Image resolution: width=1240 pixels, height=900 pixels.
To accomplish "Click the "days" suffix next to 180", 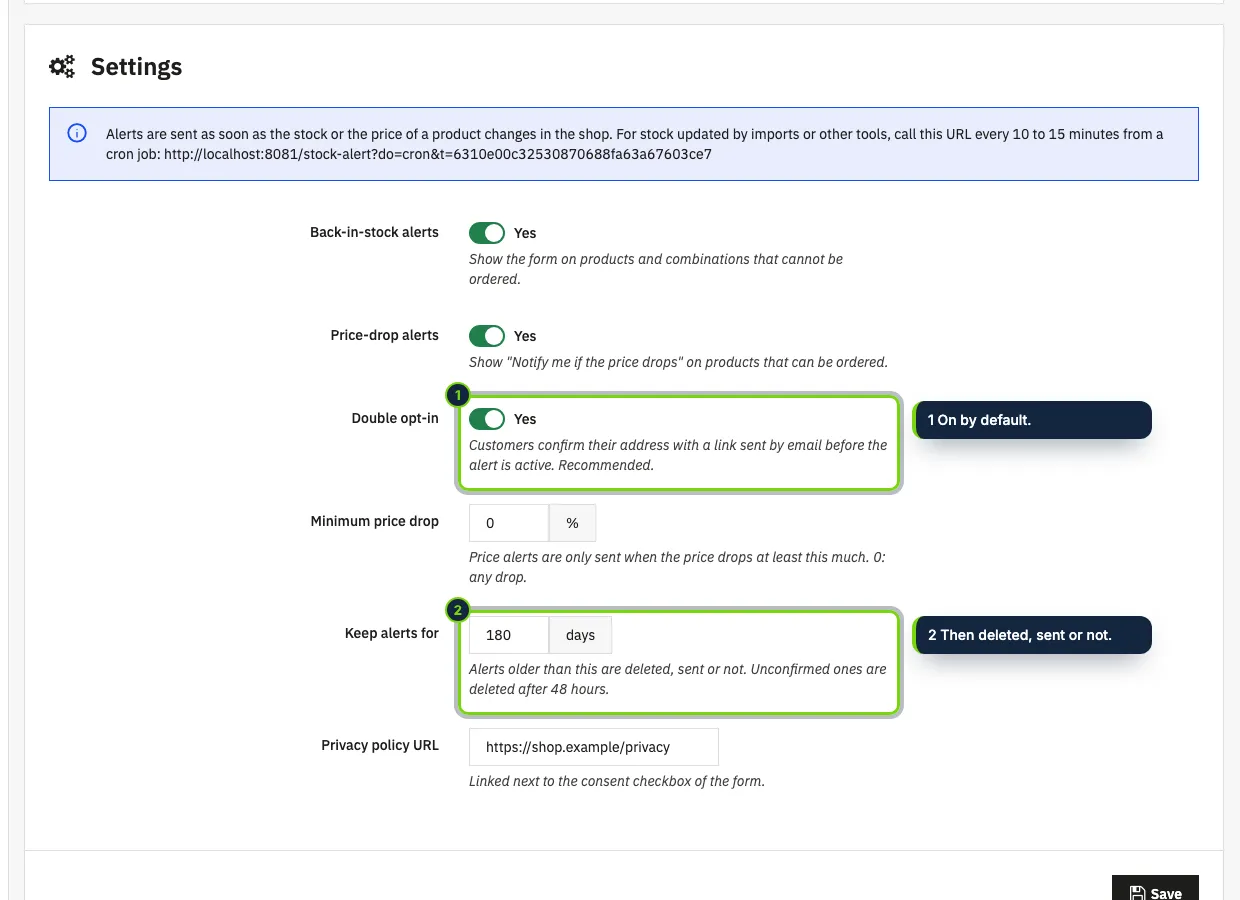I will (580, 635).
